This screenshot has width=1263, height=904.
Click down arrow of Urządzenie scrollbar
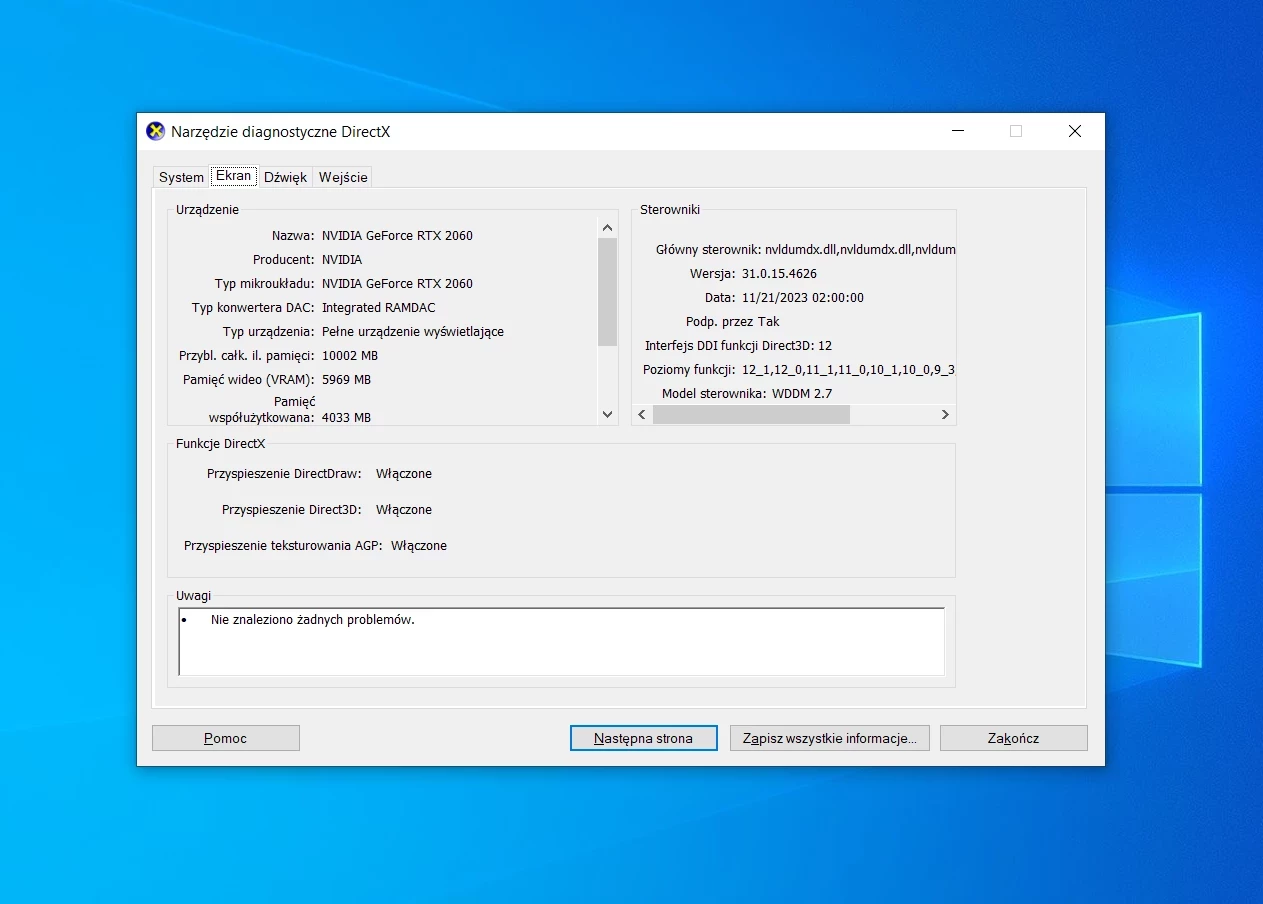tap(607, 414)
